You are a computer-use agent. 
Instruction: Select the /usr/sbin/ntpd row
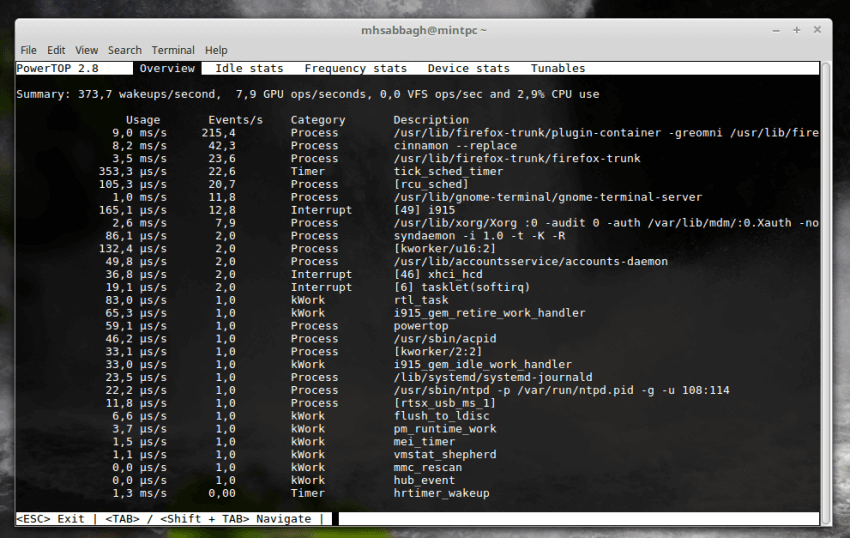pyautogui.click(x=417, y=390)
